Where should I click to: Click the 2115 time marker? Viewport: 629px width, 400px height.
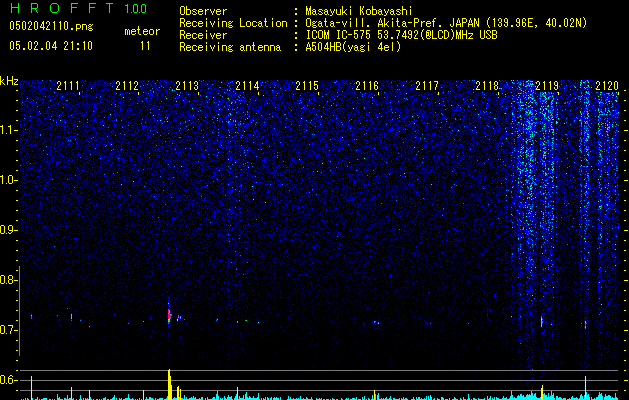[307, 86]
